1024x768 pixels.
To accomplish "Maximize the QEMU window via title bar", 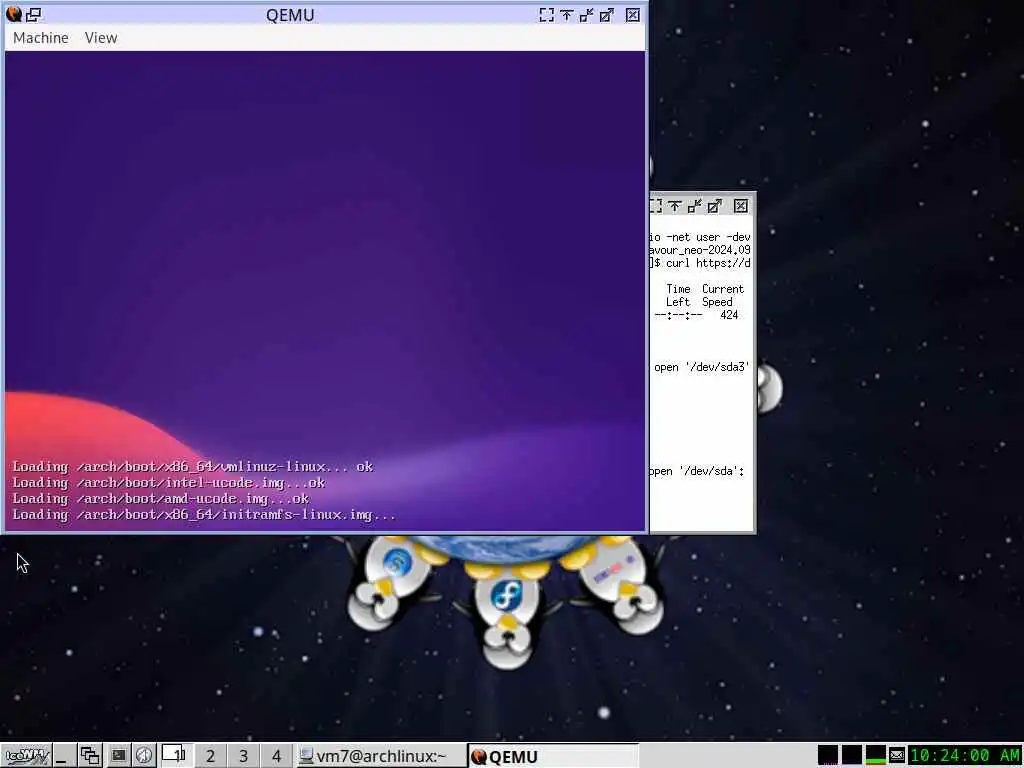I will pos(607,15).
